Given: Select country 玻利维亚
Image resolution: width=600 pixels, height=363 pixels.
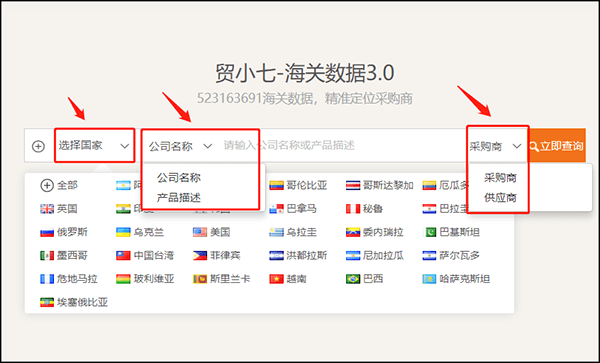Looking at the screenshot, I should pyautogui.click(x=145, y=279).
